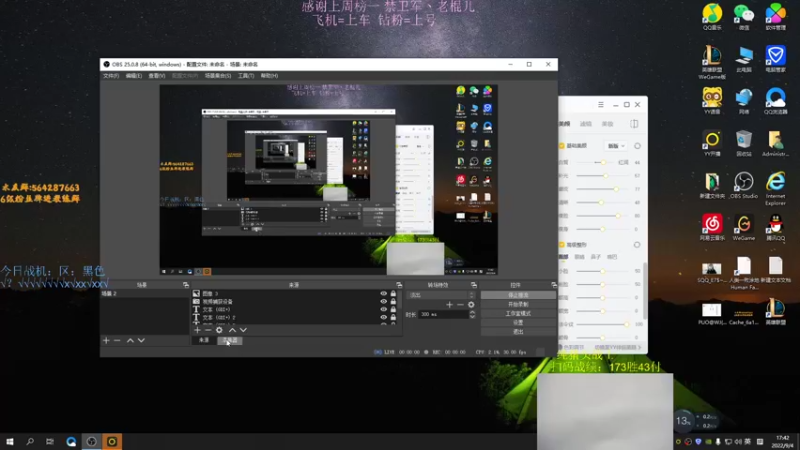This screenshot has width=800, height=450.
Task: Toggle visibility eye of 图像 3 source
Action: click(383, 294)
